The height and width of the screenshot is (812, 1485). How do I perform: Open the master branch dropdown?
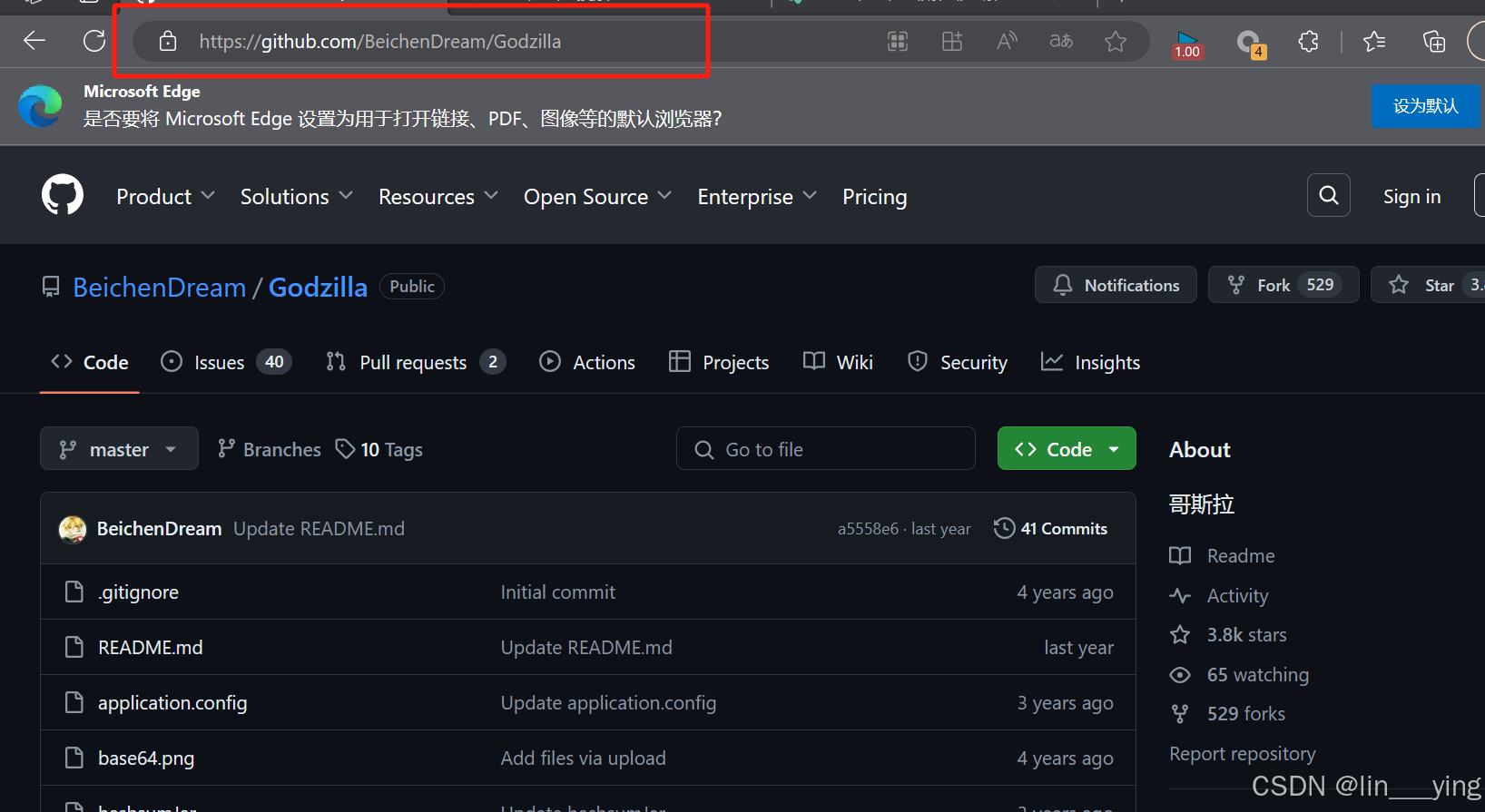pyautogui.click(x=119, y=448)
